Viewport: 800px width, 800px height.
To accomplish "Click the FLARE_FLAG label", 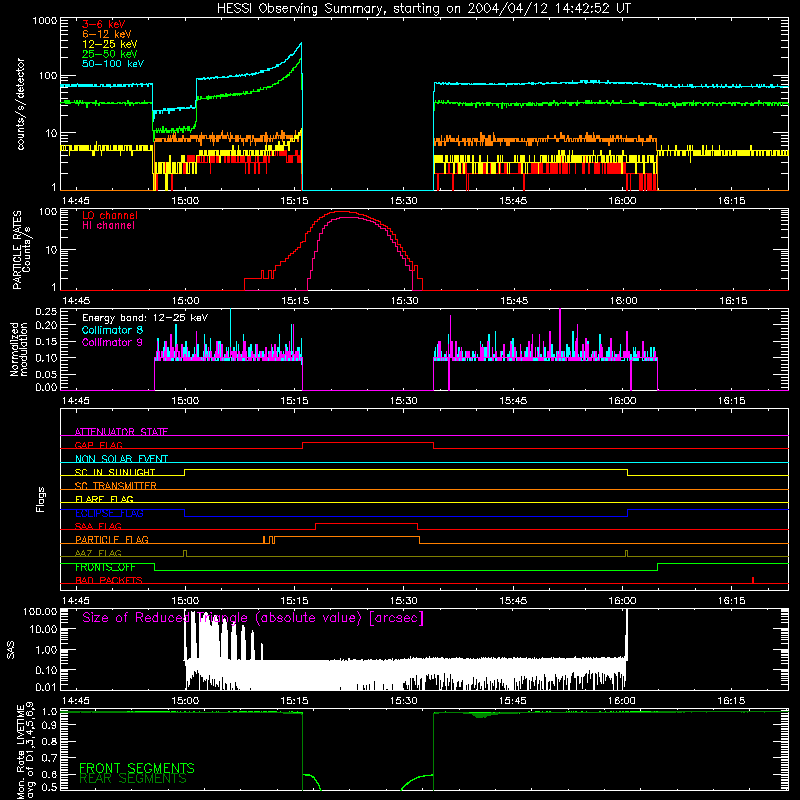I will [x=104, y=499].
